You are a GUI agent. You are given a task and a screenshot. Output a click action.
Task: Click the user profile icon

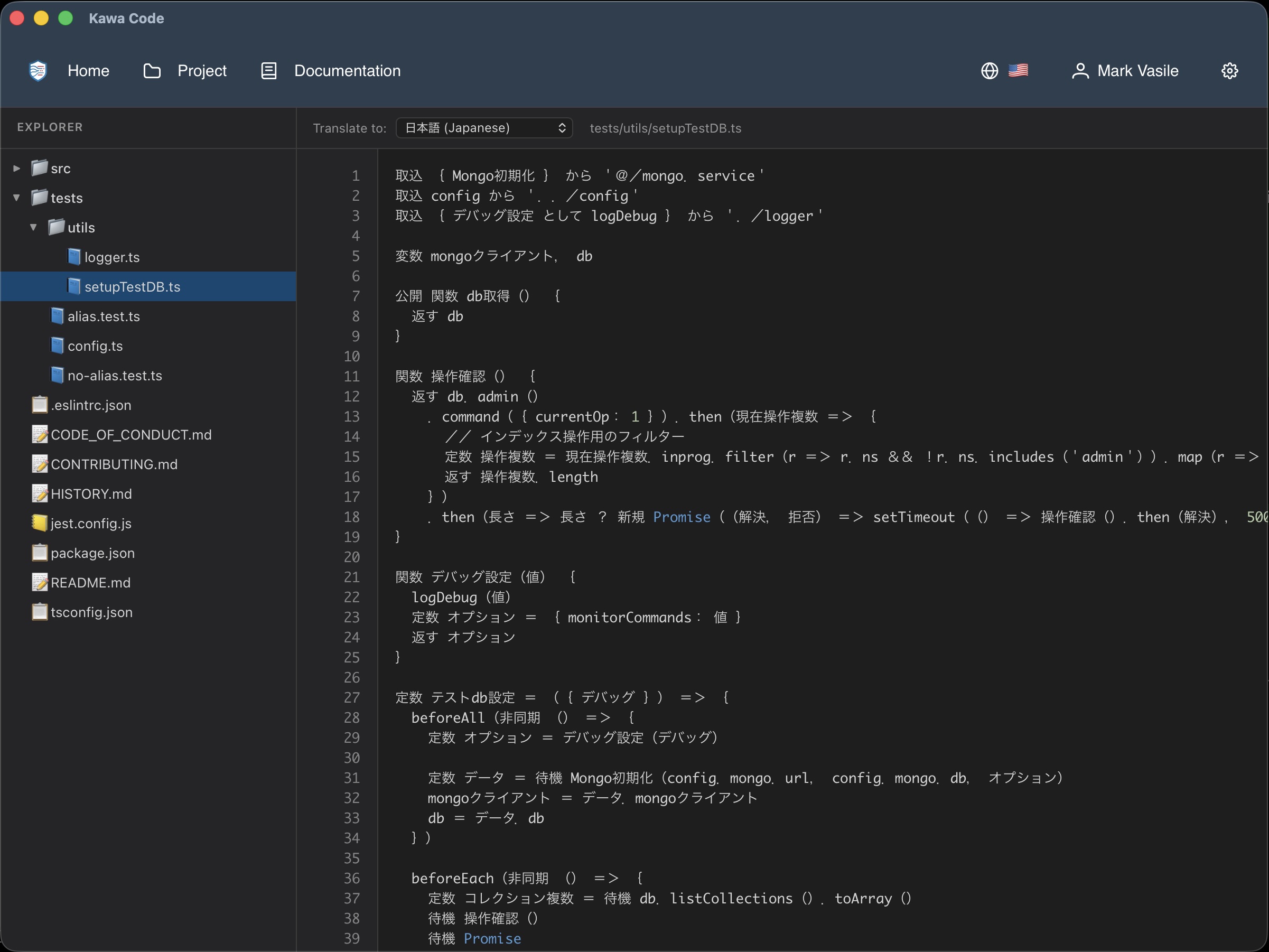(x=1081, y=70)
